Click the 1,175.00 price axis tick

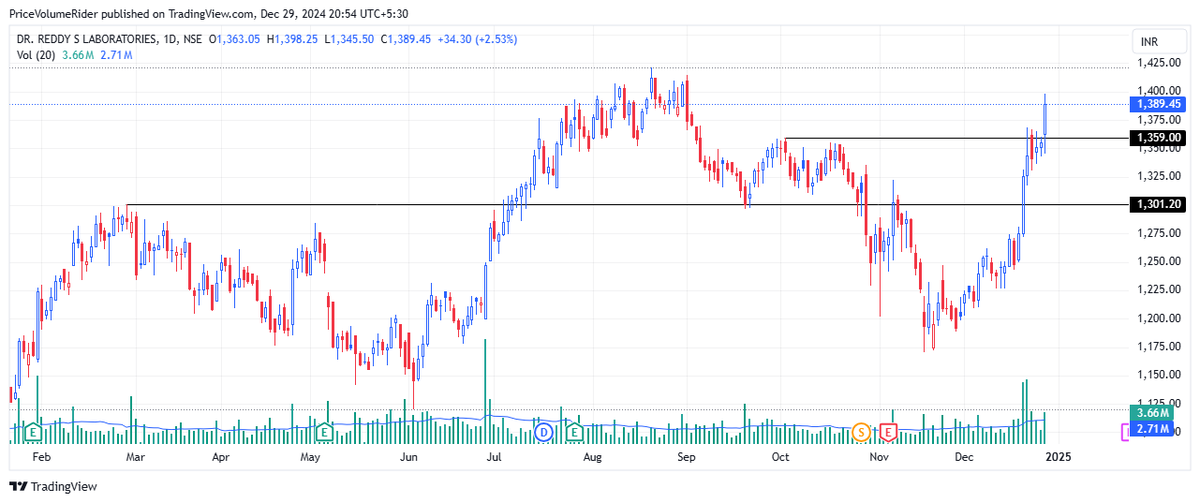pos(1159,347)
